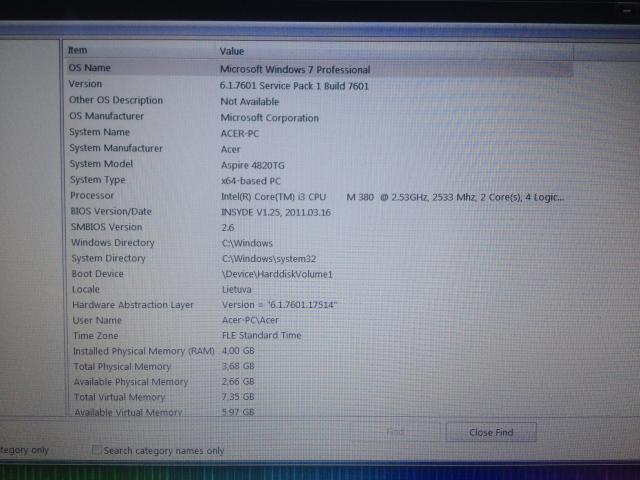The image size is (640, 480).
Task: Select the Windows Directory row
Action: (113, 243)
